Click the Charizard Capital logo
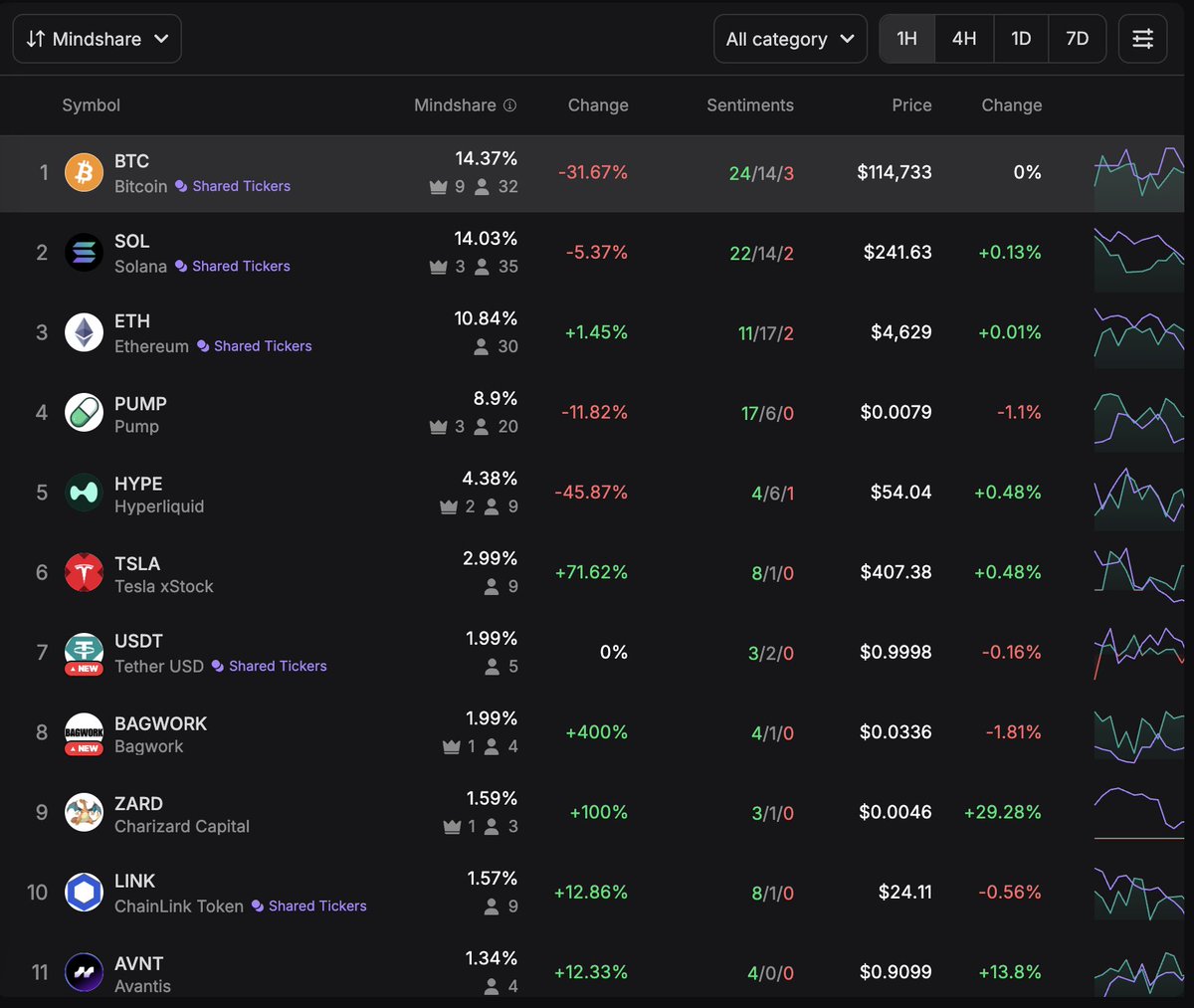The height and width of the screenshot is (1008, 1194). coord(84,812)
